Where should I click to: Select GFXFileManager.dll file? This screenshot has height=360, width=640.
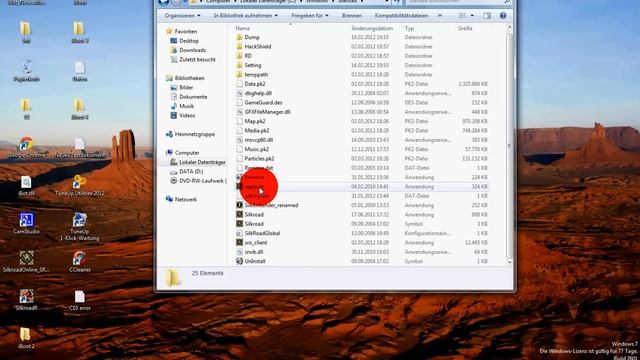click(x=267, y=112)
